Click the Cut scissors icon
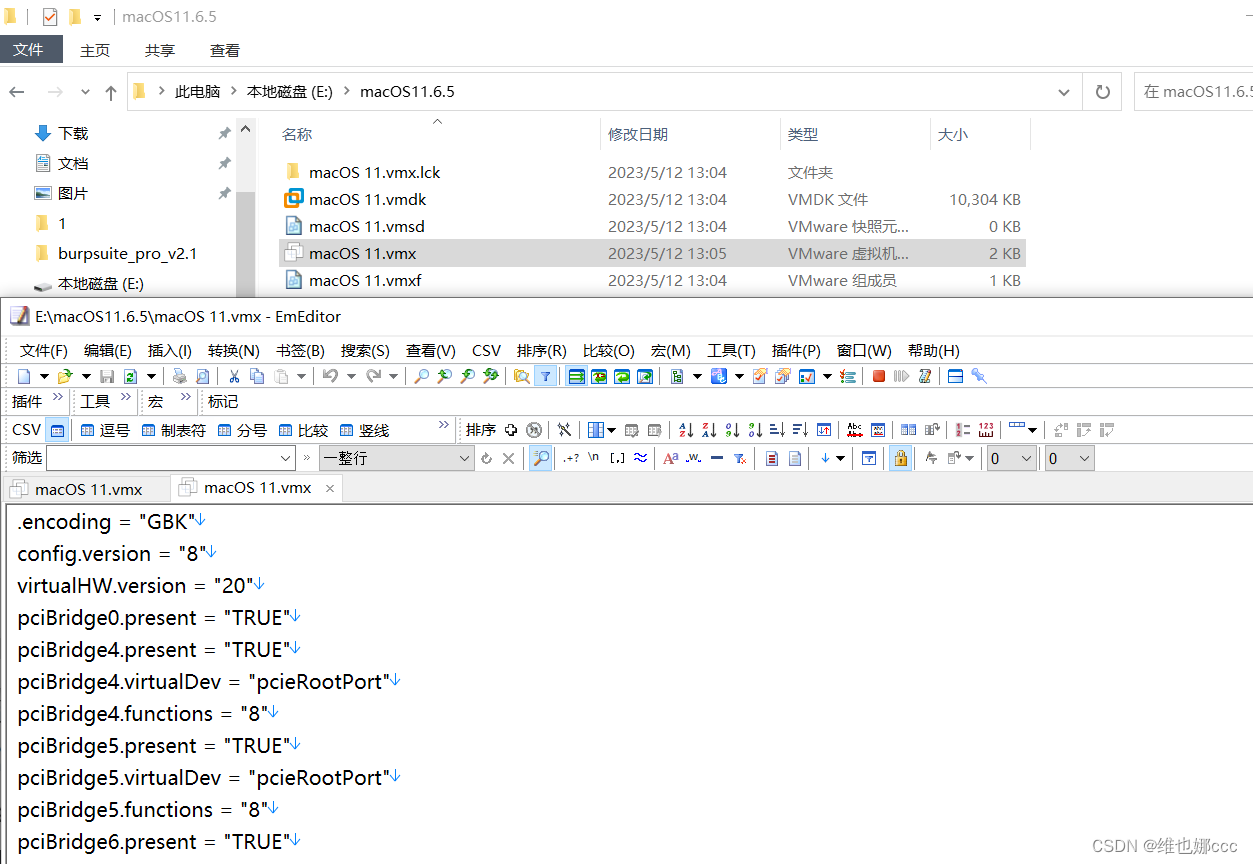The image size is (1253, 864). pos(234,376)
